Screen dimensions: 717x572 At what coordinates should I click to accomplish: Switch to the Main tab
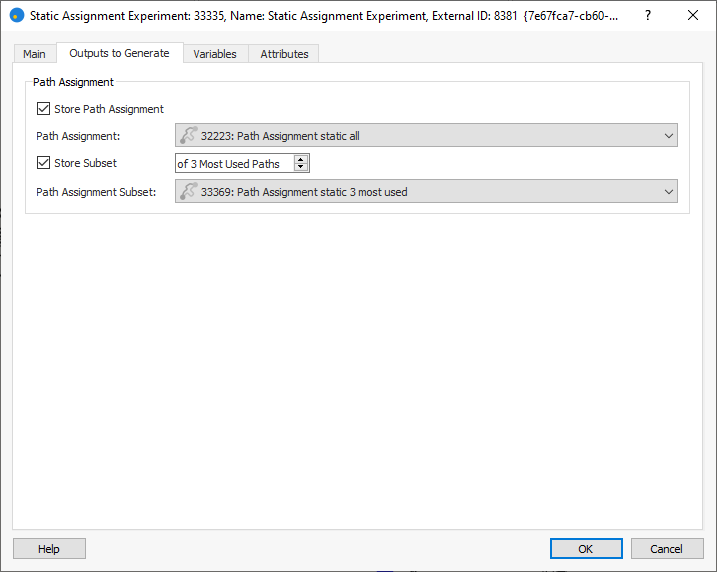tap(34, 54)
